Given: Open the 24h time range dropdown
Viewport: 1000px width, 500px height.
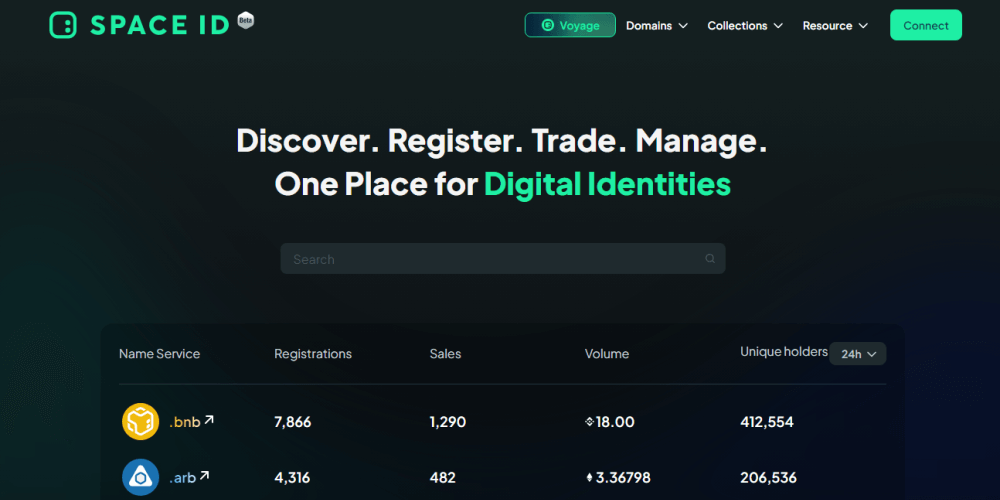Looking at the screenshot, I should pyautogui.click(x=858, y=354).
